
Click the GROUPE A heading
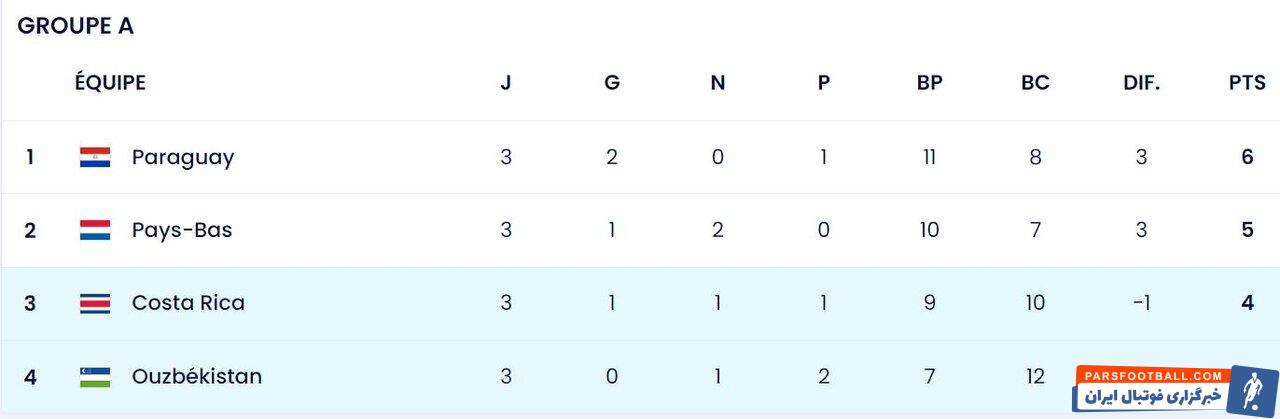75,27
